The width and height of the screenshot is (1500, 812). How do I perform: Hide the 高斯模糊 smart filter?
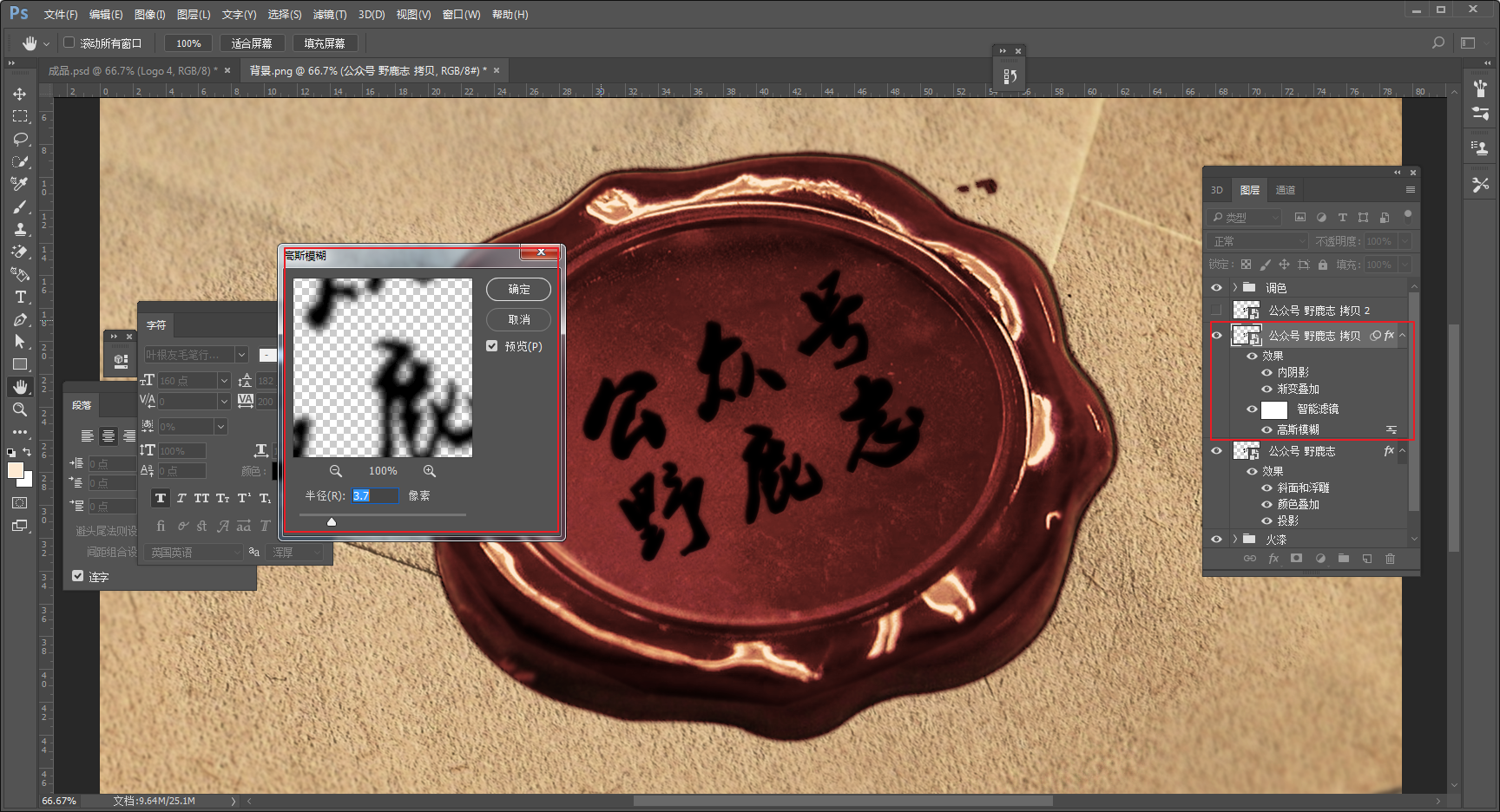coord(1266,429)
